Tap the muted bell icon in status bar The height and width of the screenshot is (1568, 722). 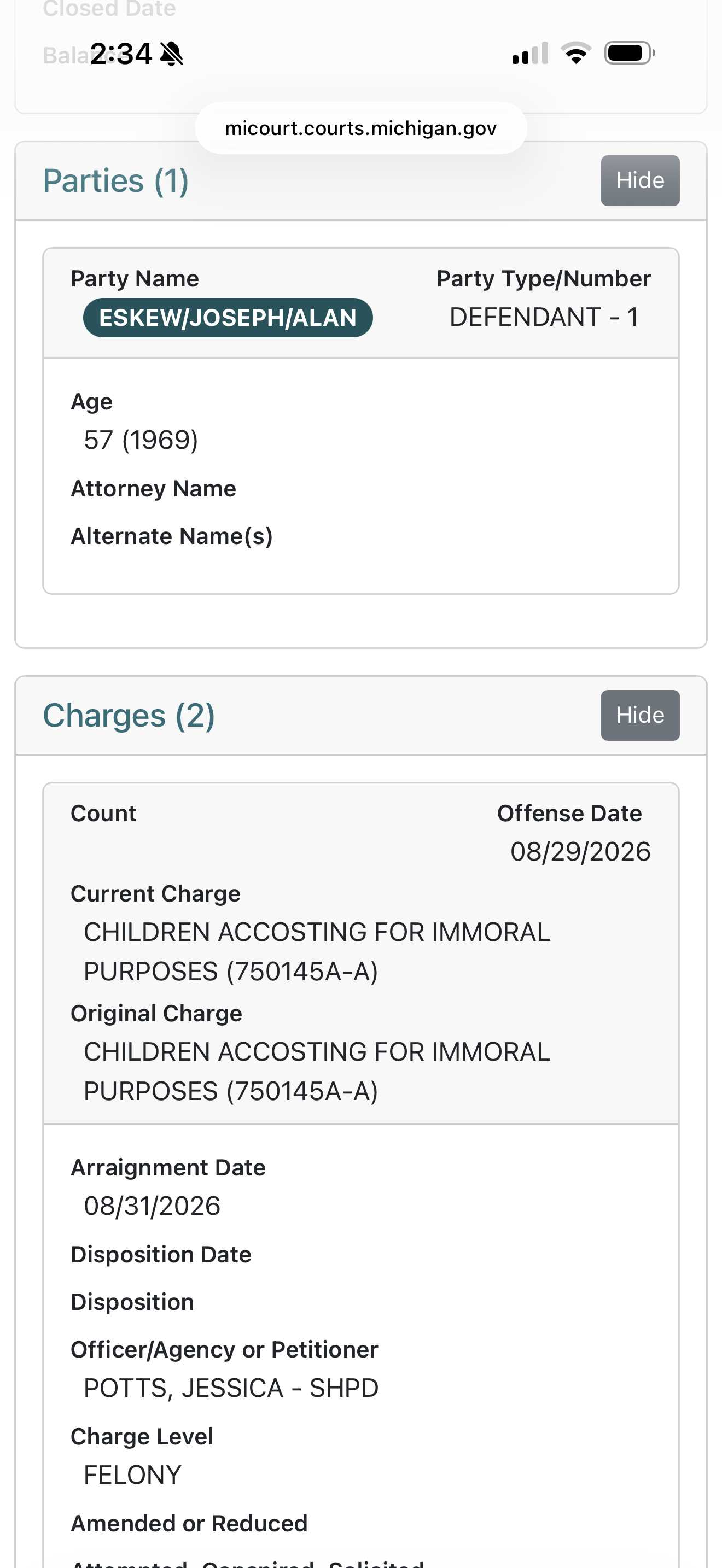click(172, 54)
